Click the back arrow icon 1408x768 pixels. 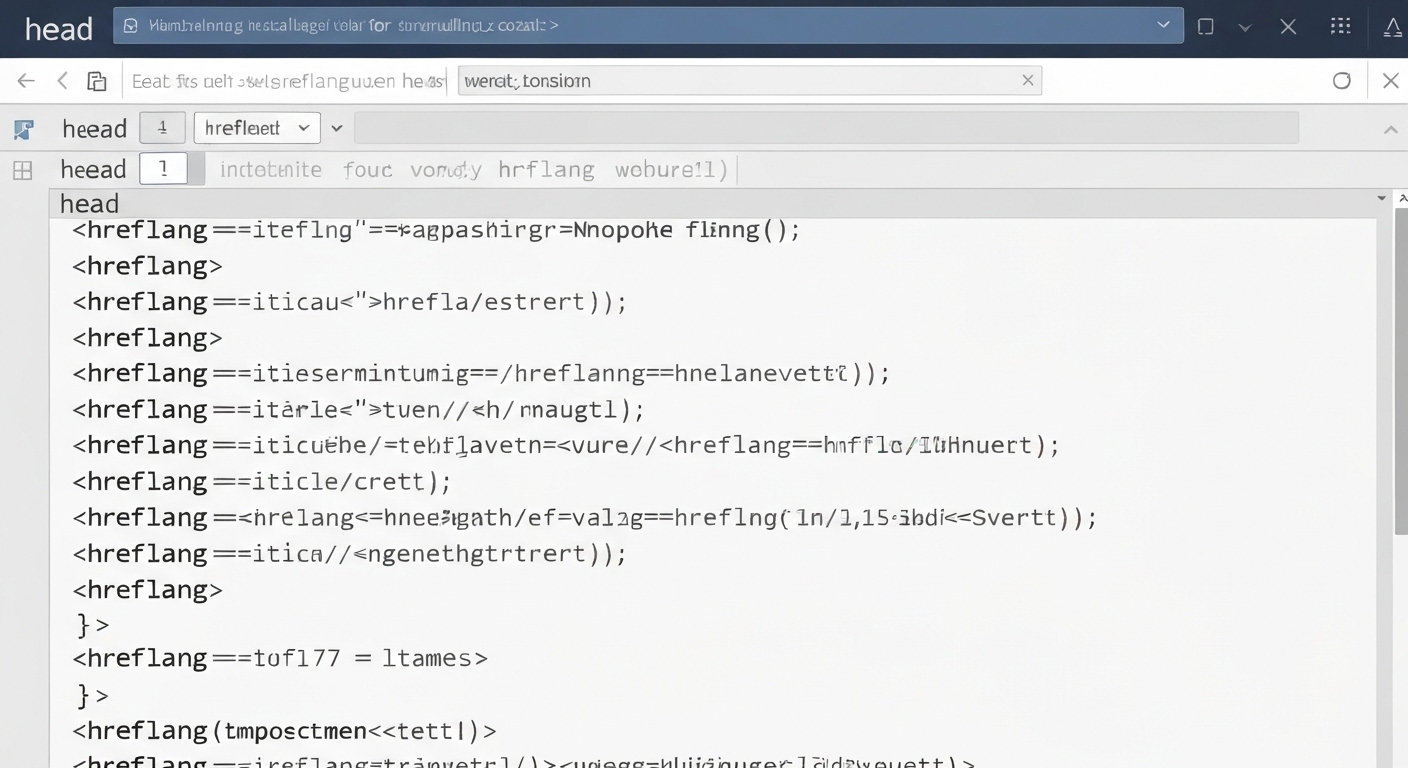tap(26, 81)
